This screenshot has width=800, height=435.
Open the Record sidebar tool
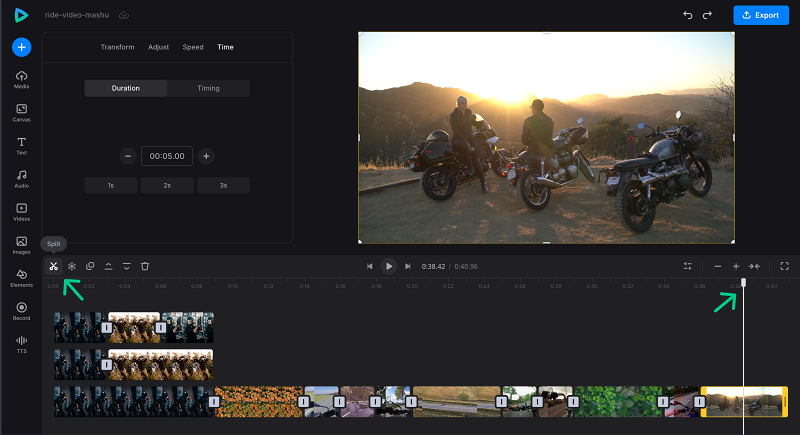[21, 311]
